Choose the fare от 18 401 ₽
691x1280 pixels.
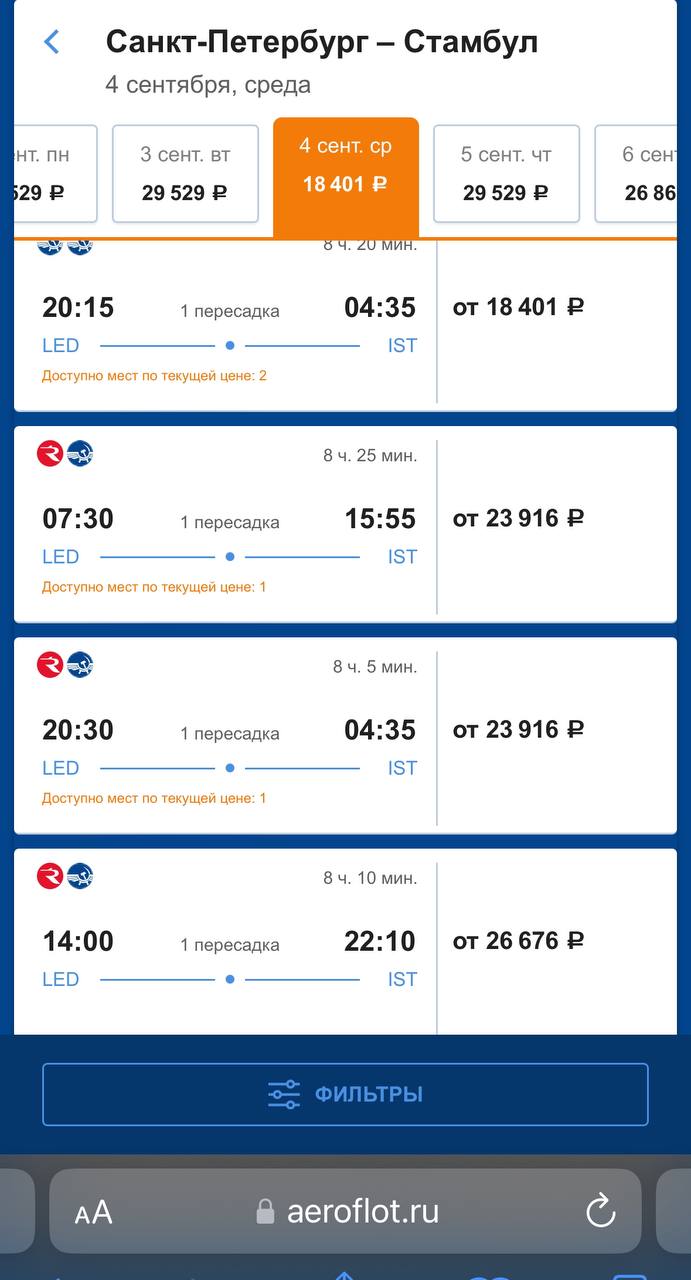click(518, 307)
